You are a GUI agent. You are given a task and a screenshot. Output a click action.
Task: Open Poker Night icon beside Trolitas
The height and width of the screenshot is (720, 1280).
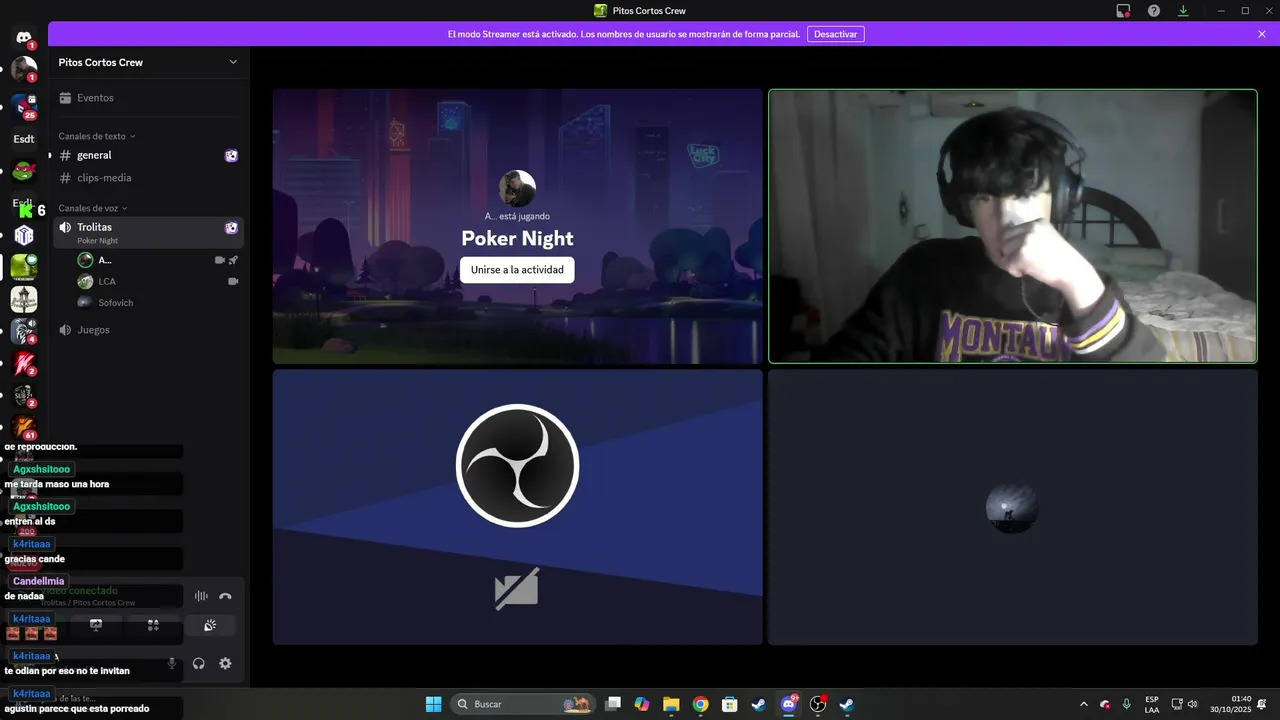click(231, 228)
